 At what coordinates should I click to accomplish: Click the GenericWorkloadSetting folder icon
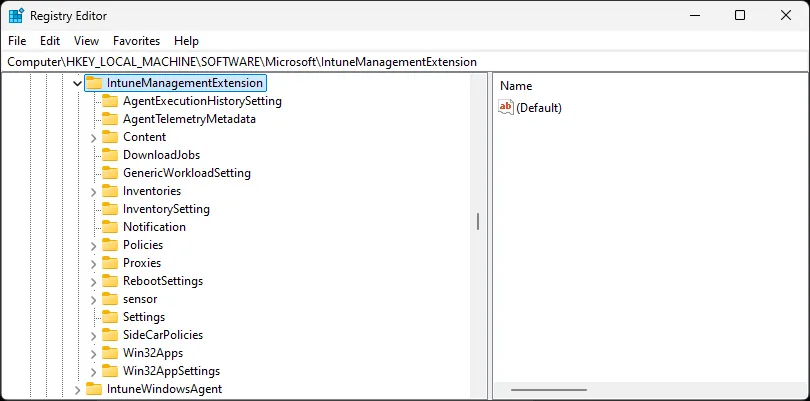point(110,173)
